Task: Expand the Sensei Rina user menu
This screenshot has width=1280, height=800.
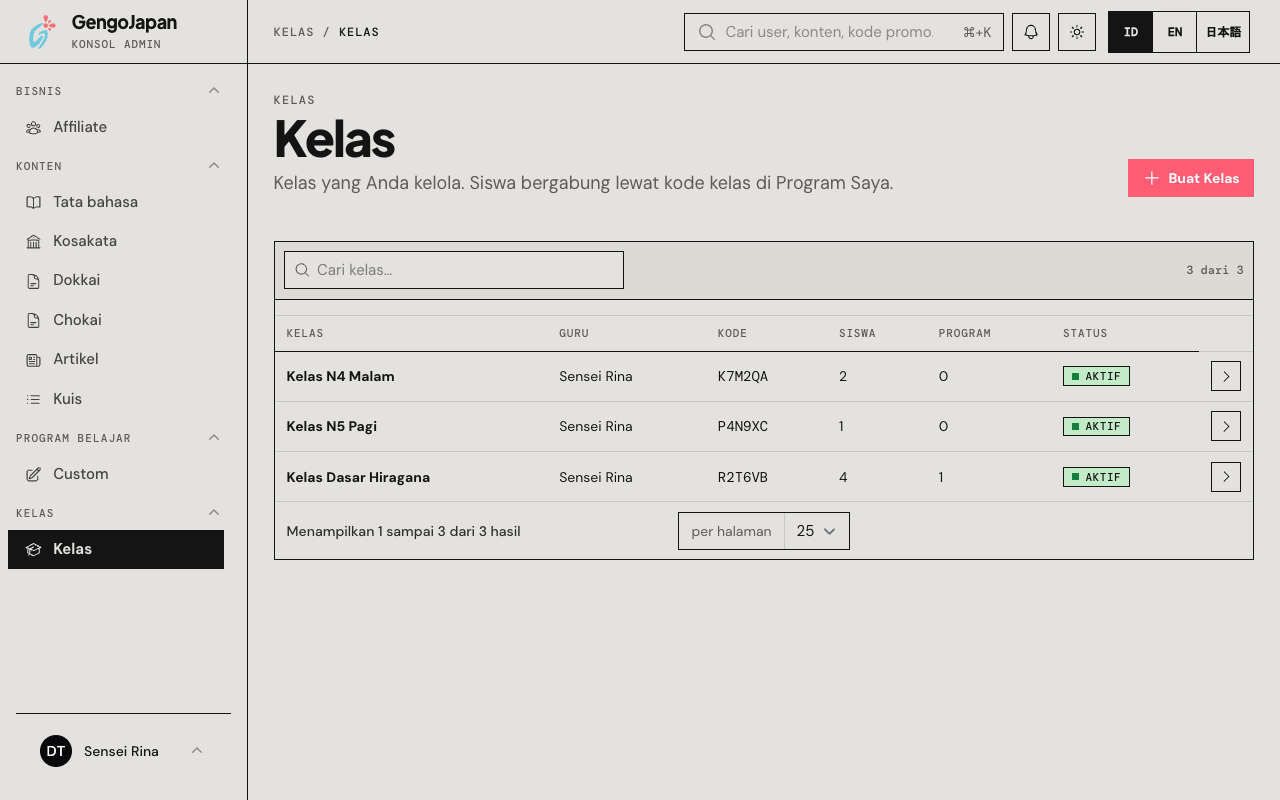Action: [197, 751]
